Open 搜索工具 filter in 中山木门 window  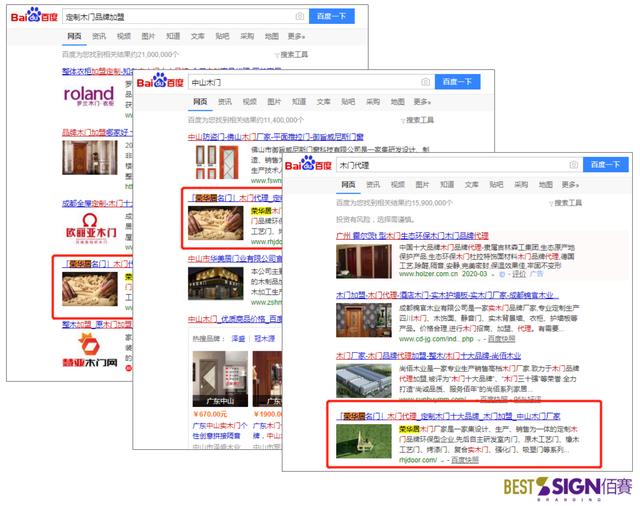pyautogui.click(x=417, y=120)
